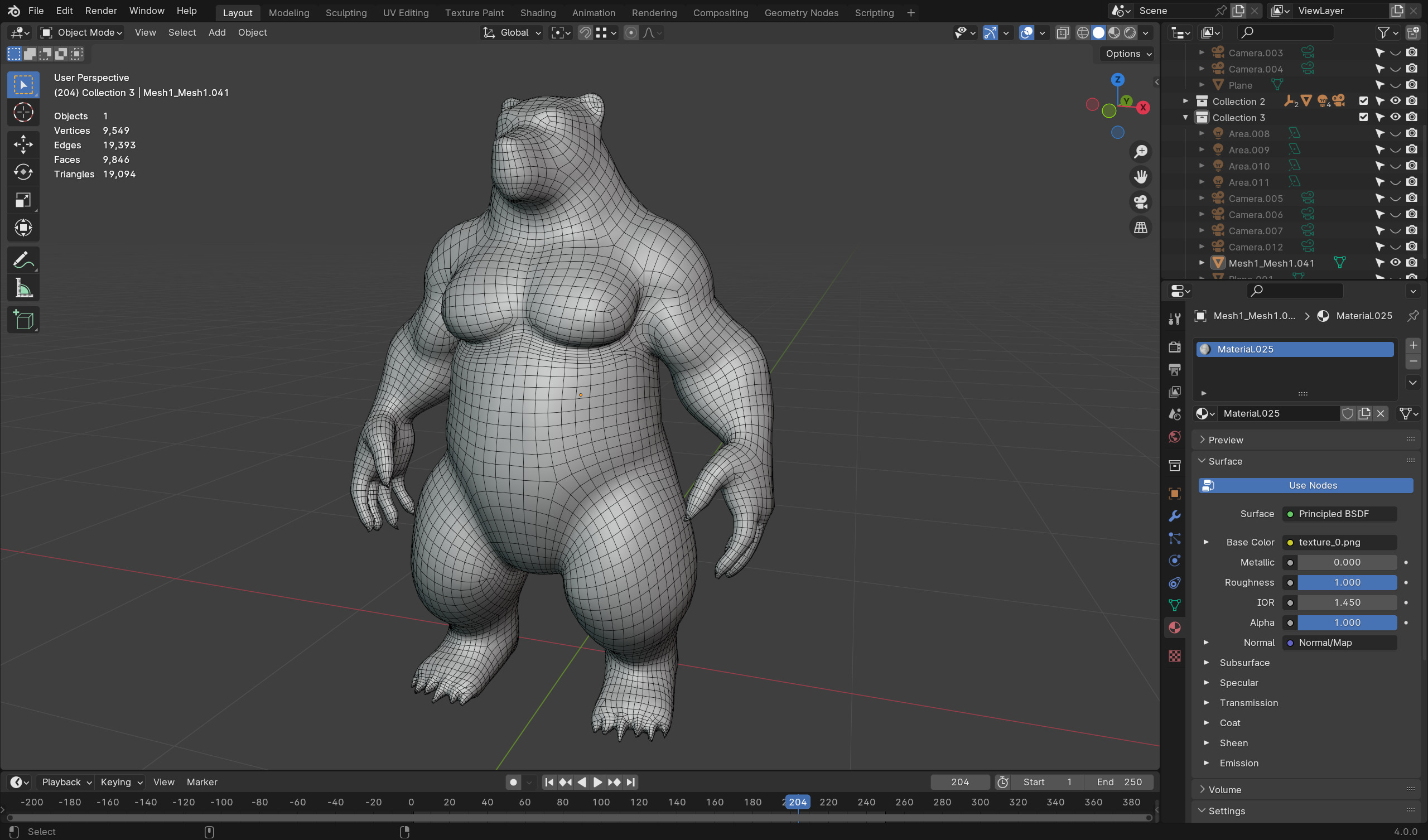Open the Tool properties tab

[1175, 319]
